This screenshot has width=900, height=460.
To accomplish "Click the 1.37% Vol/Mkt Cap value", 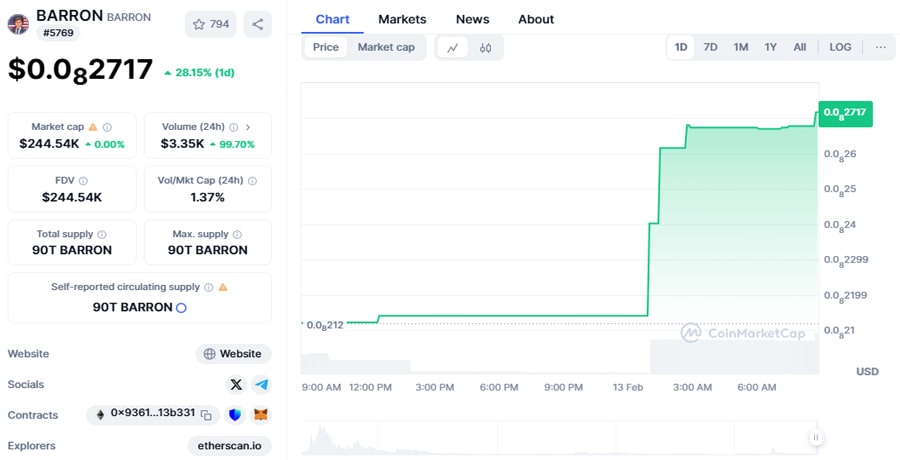I will click(208, 198).
